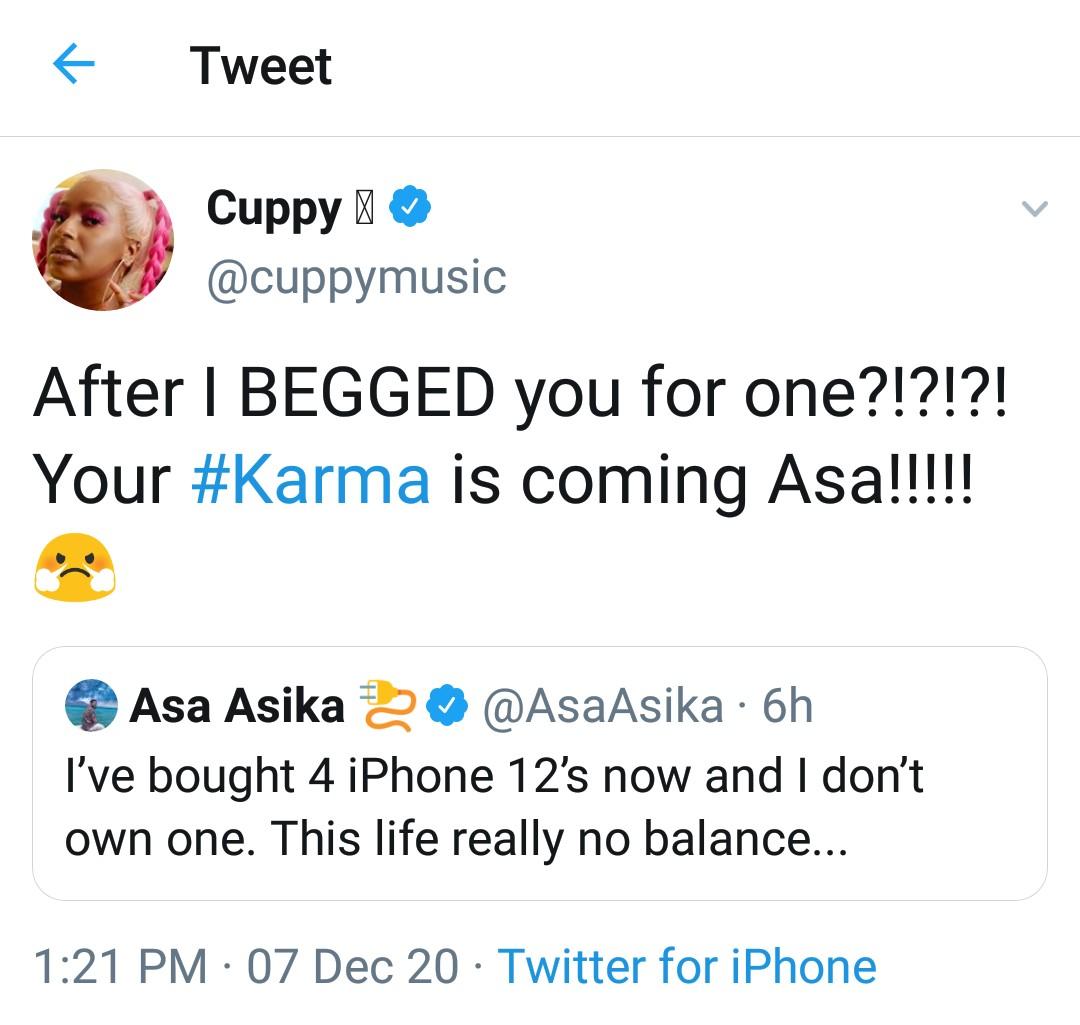Open Cuppy's profile picture
This screenshot has height=1025, width=1080.
coord(103,240)
